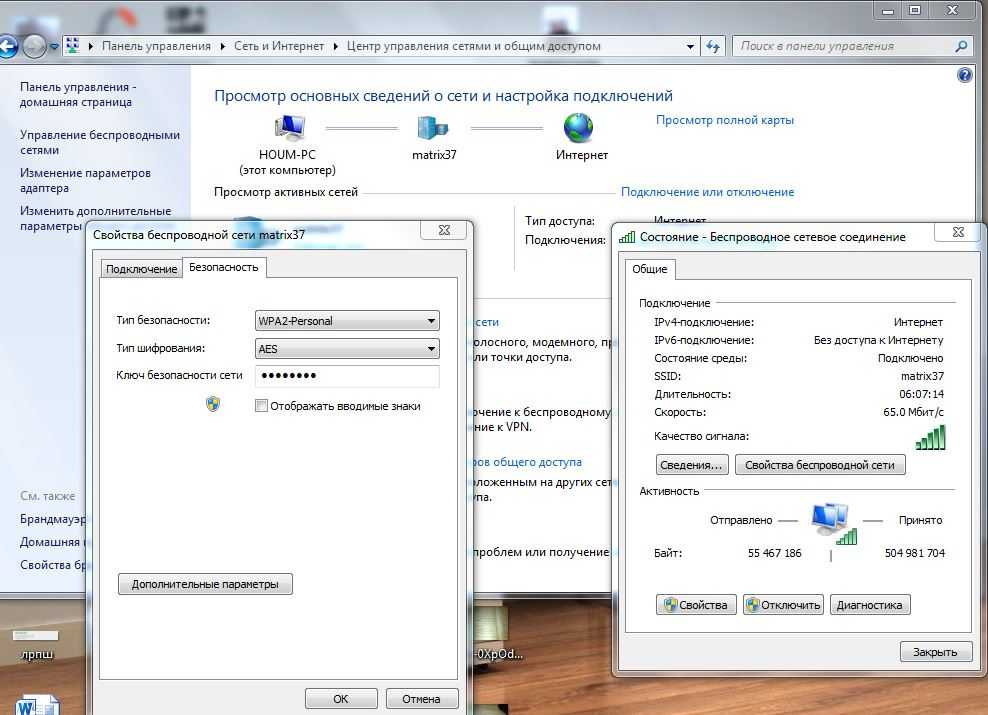
Task: Select the Общие tab
Action: click(650, 269)
